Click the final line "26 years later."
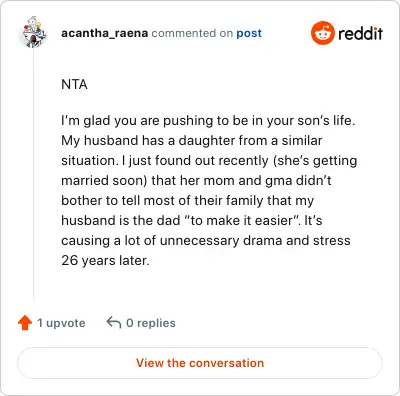This screenshot has width=400, height=396. coord(105,260)
